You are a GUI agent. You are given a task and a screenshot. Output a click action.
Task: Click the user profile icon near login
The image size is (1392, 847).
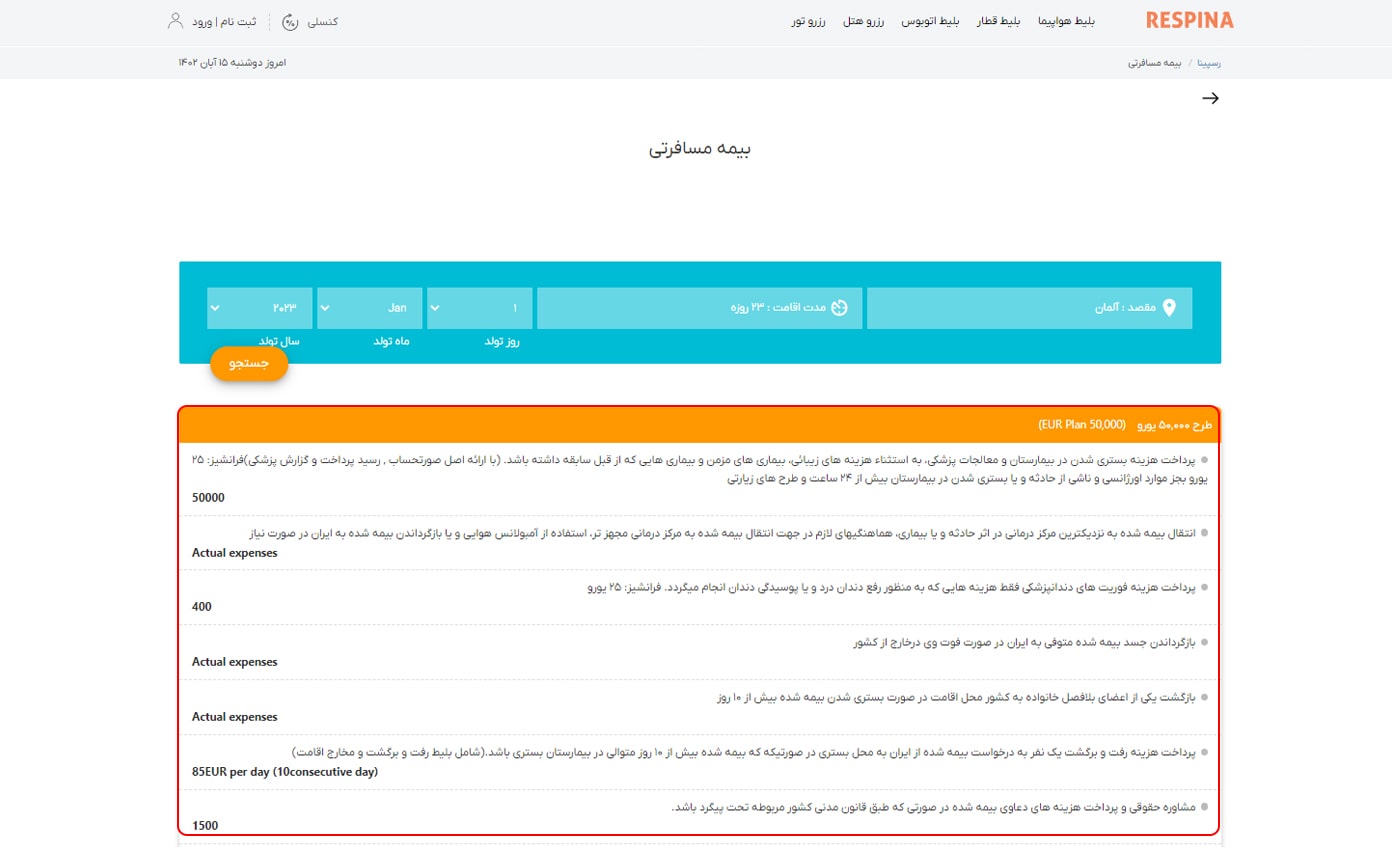(174, 19)
